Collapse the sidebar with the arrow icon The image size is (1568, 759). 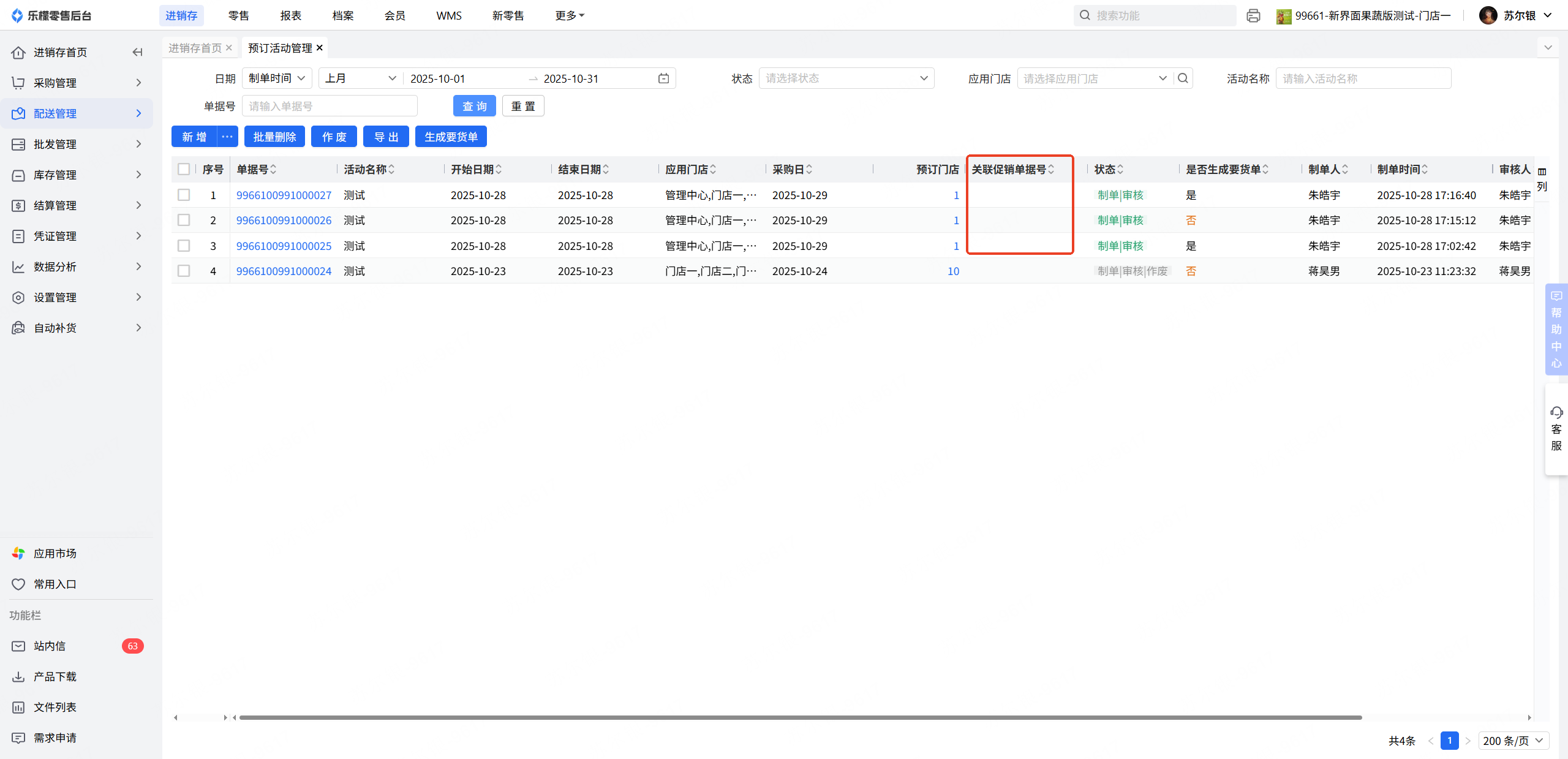[x=137, y=53]
